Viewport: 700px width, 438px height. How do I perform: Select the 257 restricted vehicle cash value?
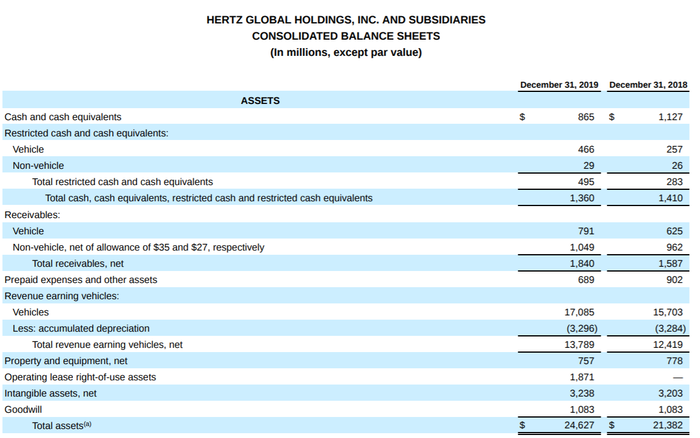click(675, 150)
